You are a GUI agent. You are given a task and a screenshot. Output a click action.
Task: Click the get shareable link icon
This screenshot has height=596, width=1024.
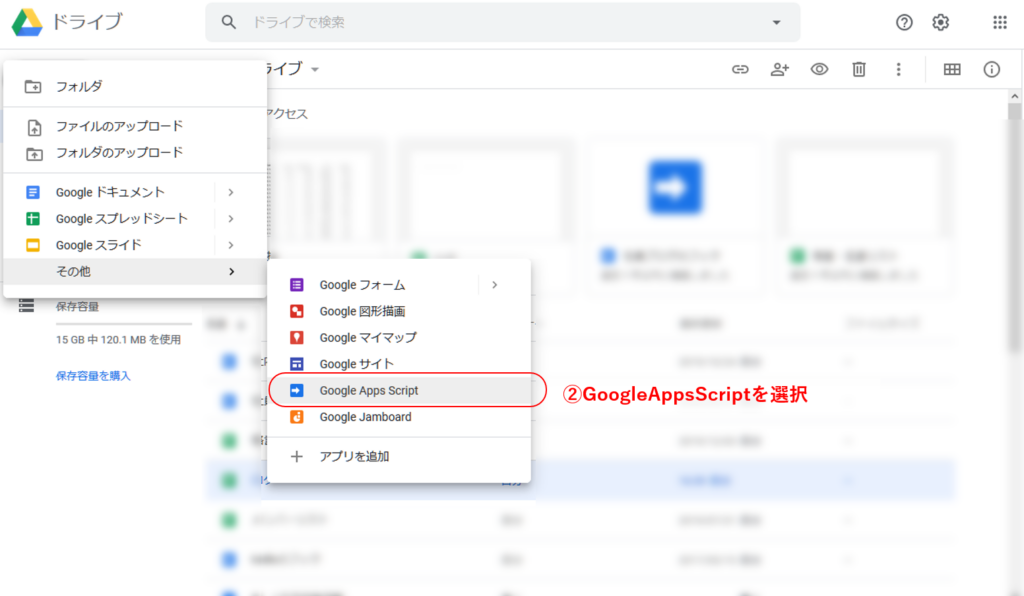point(740,69)
